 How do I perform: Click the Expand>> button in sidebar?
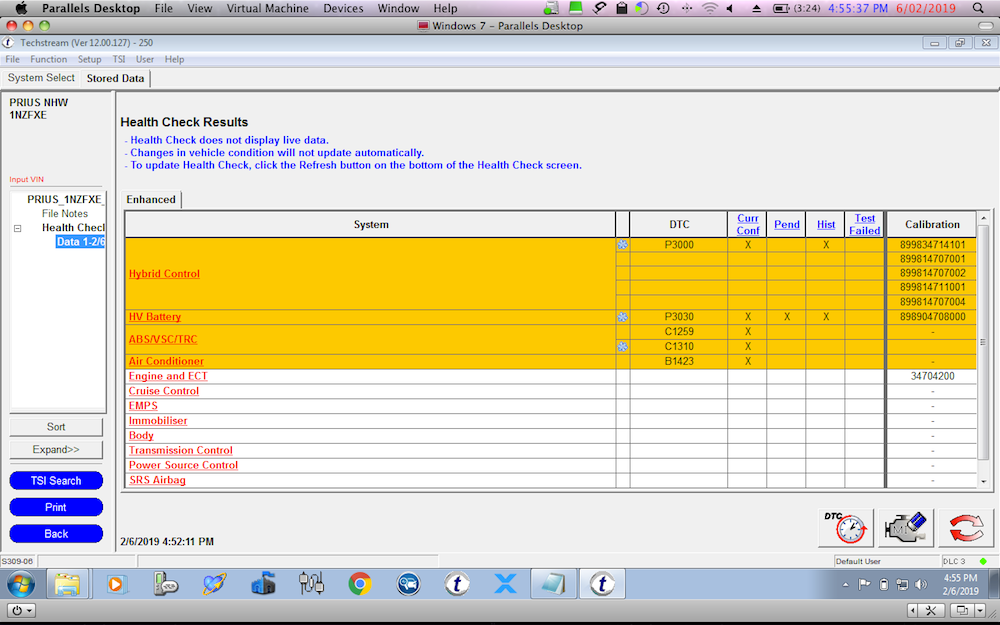click(x=56, y=450)
